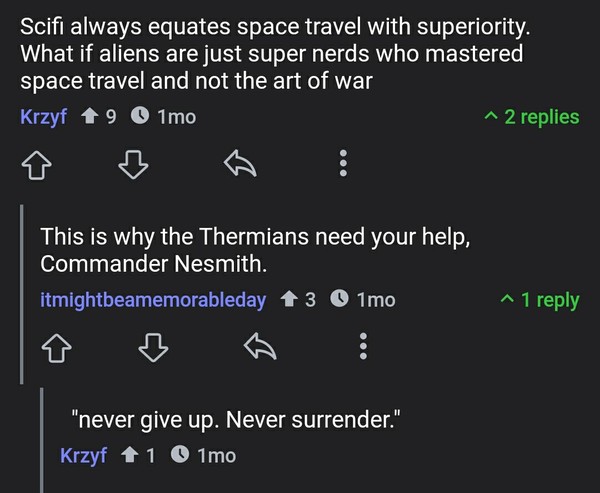Upvote Krzyf's comment about scifi space travel
The height and width of the screenshot is (493, 600).
[34, 162]
